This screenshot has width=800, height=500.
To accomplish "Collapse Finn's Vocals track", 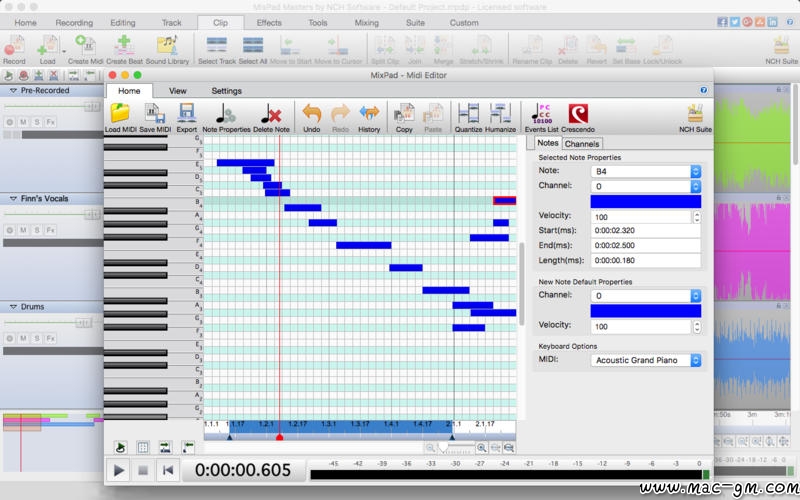I will 13,198.
